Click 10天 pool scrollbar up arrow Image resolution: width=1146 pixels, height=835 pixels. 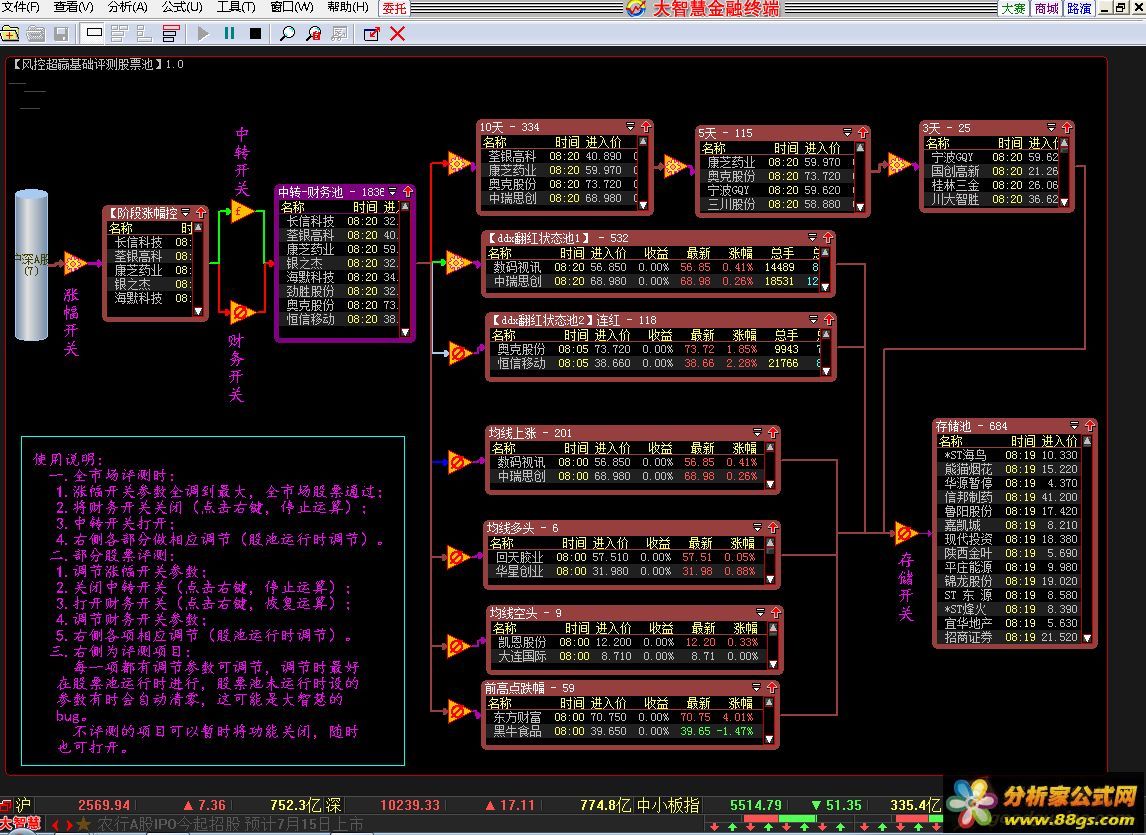click(x=643, y=142)
